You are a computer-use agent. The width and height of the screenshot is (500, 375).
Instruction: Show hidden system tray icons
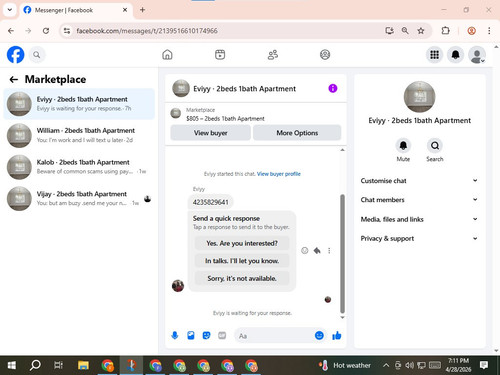(x=386, y=365)
